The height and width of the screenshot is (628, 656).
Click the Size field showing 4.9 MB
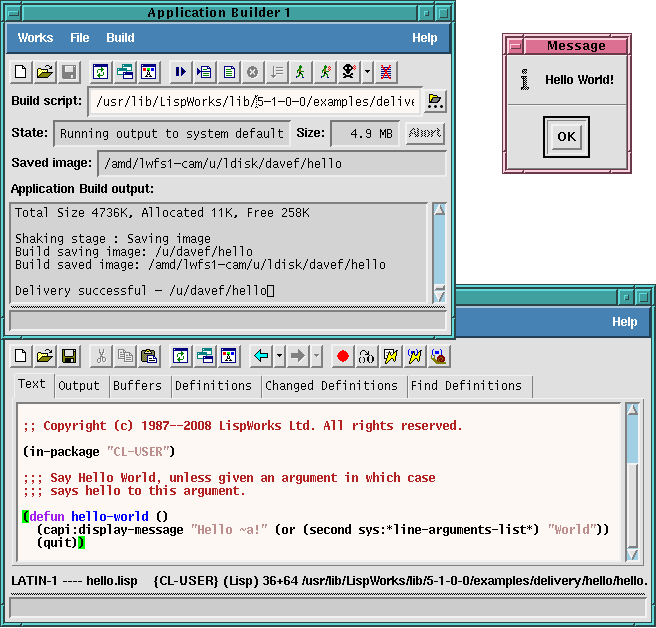tap(365, 134)
